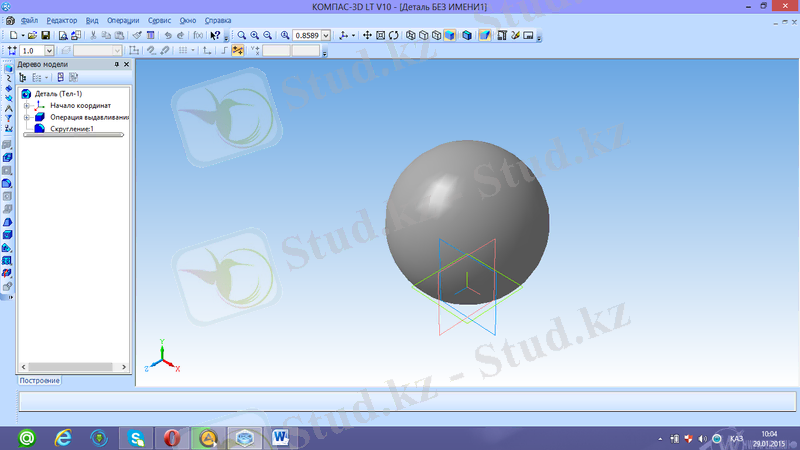This screenshot has width=800, height=450.
Task: Select the Pan view tool
Action: 367,35
